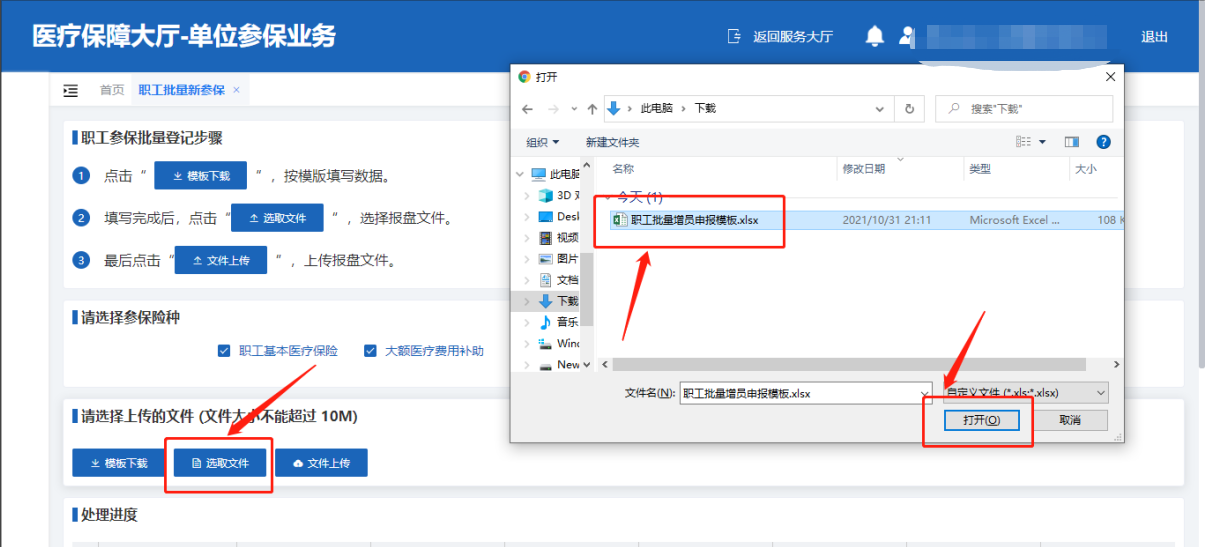
Task: Click the 取消 button in dialog
Action: (1070, 420)
